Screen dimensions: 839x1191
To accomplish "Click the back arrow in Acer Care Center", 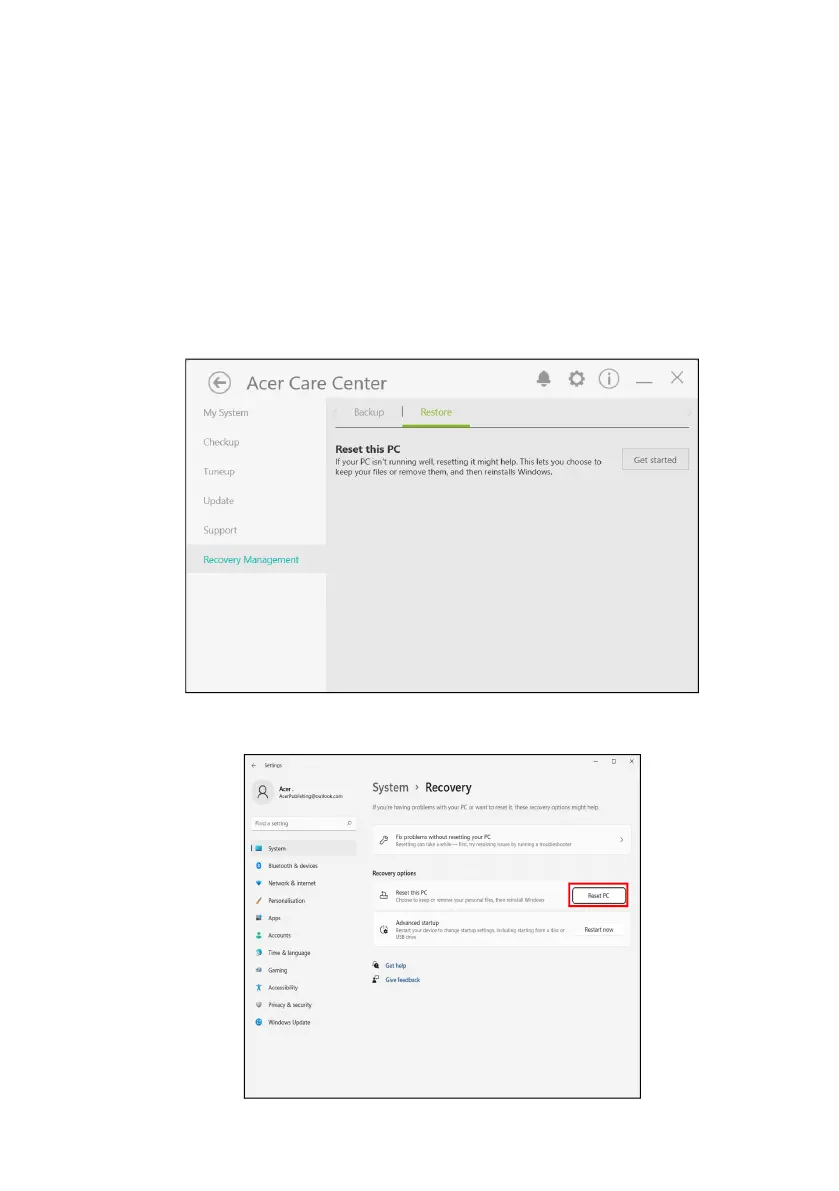I will (x=219, y=383).
